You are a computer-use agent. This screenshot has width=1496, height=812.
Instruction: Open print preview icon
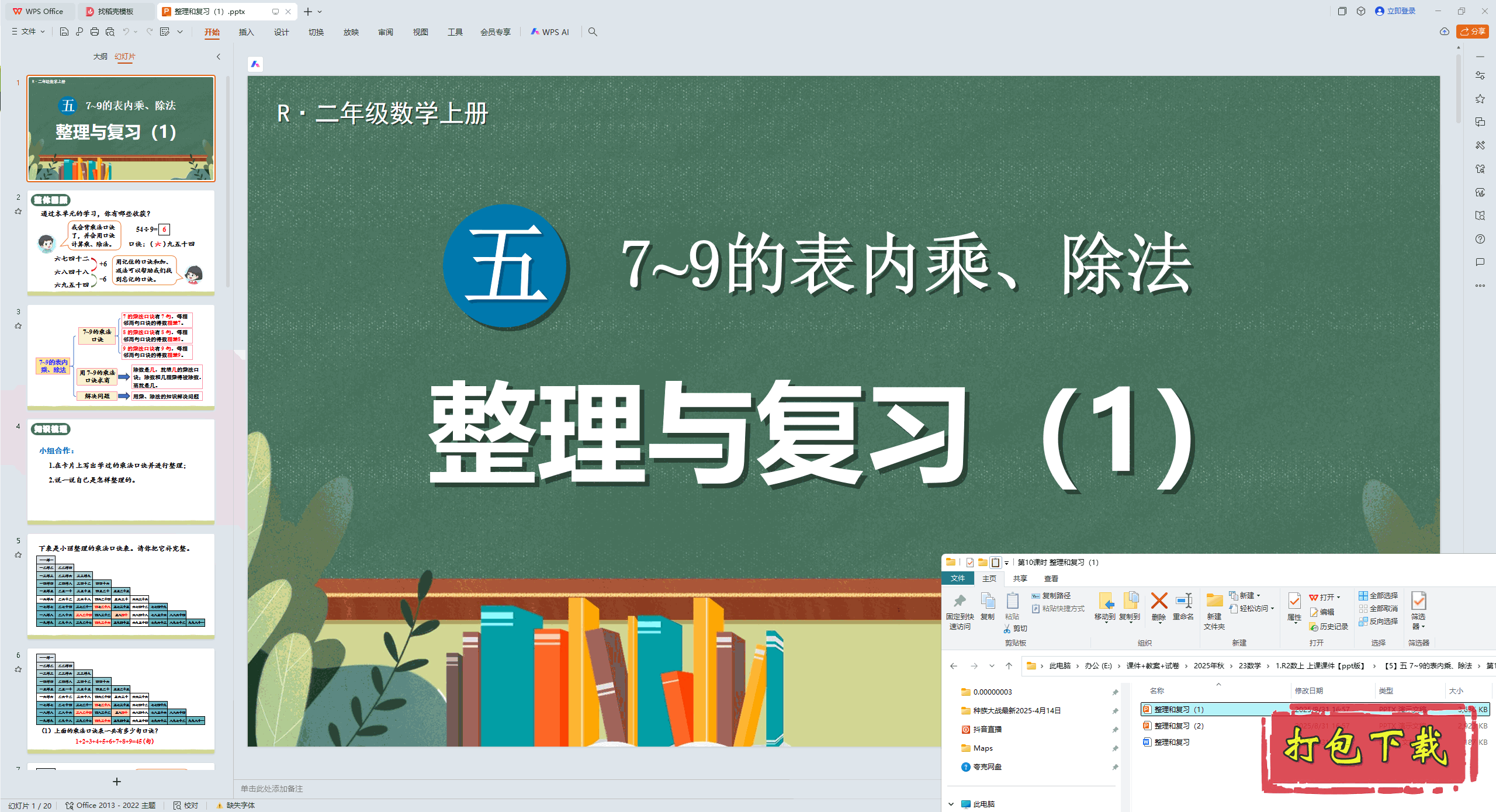(x=110, y=32)
